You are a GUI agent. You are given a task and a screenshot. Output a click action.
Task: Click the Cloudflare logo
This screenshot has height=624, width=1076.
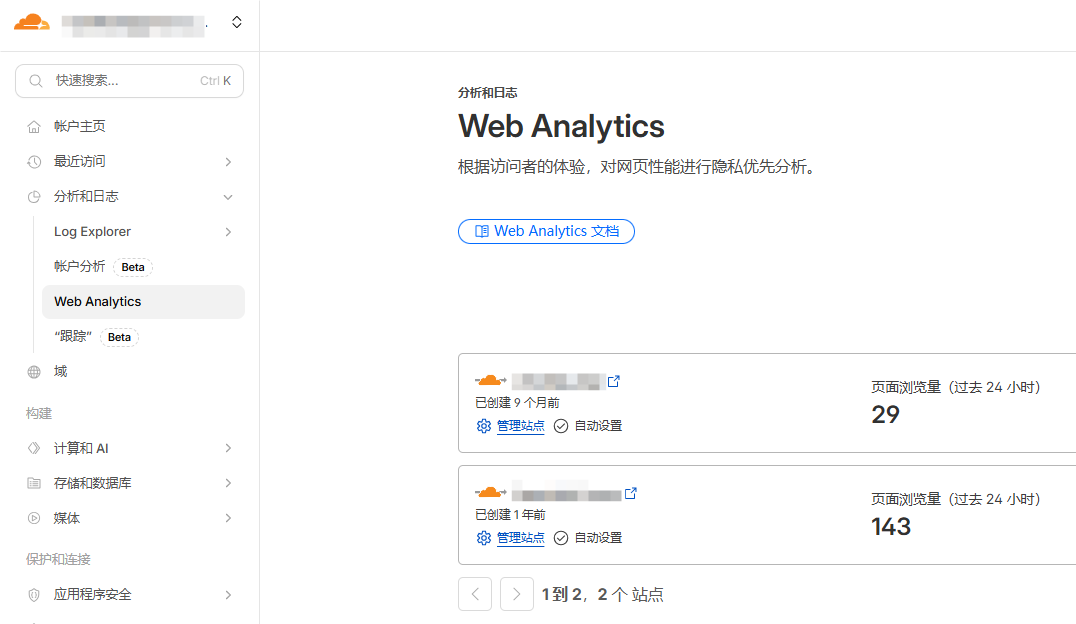click(x=32, y=23)
